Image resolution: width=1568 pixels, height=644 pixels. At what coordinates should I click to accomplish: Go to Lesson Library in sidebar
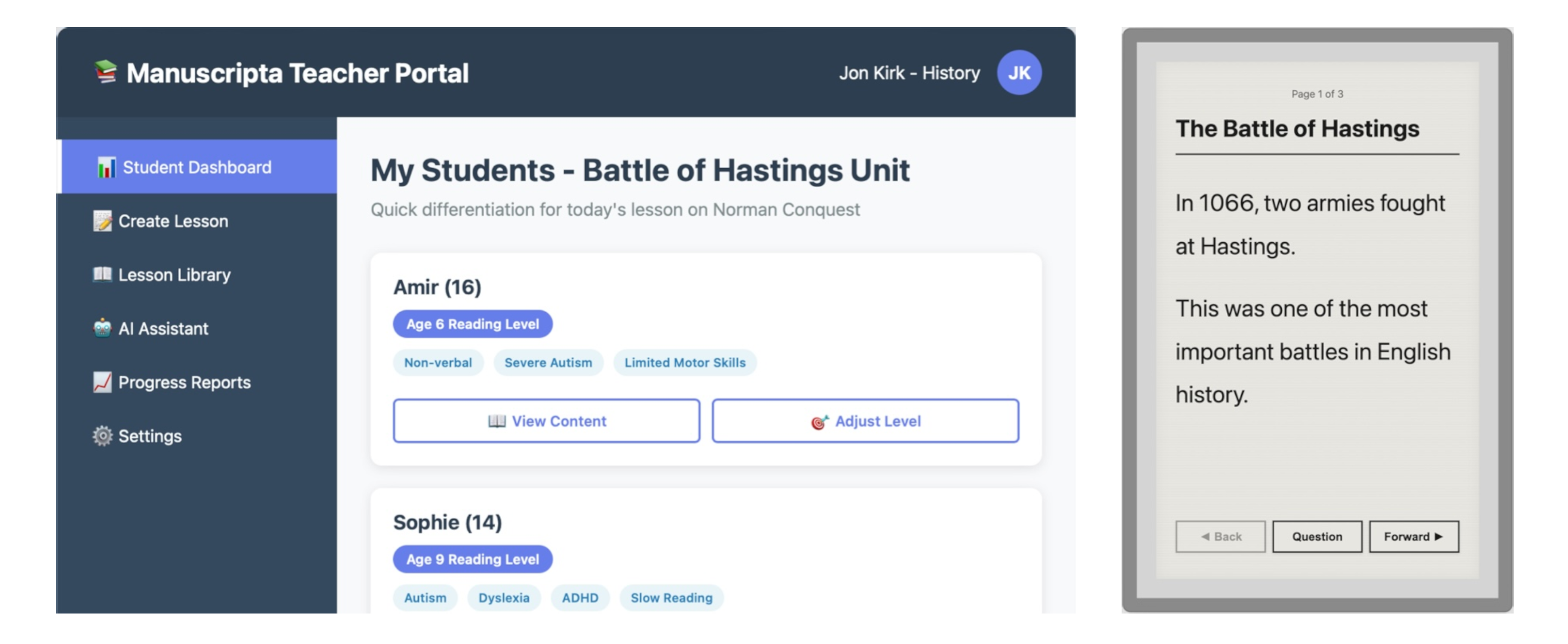[x=174, y=275]
